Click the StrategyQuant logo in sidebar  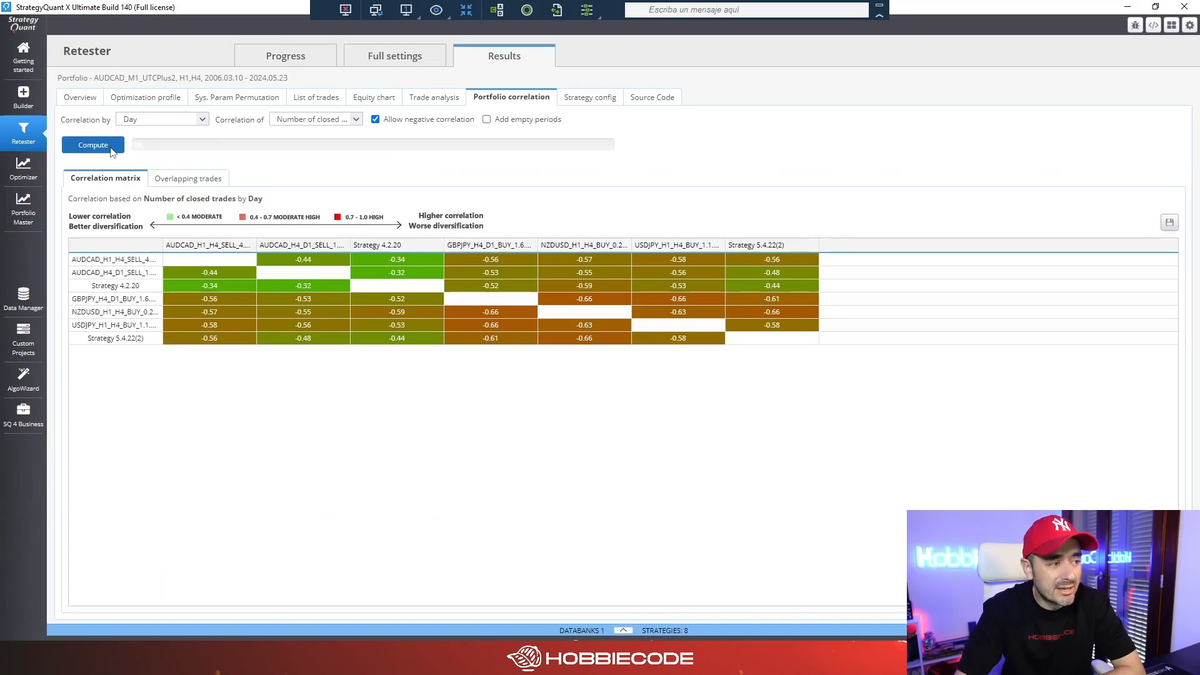23,23
